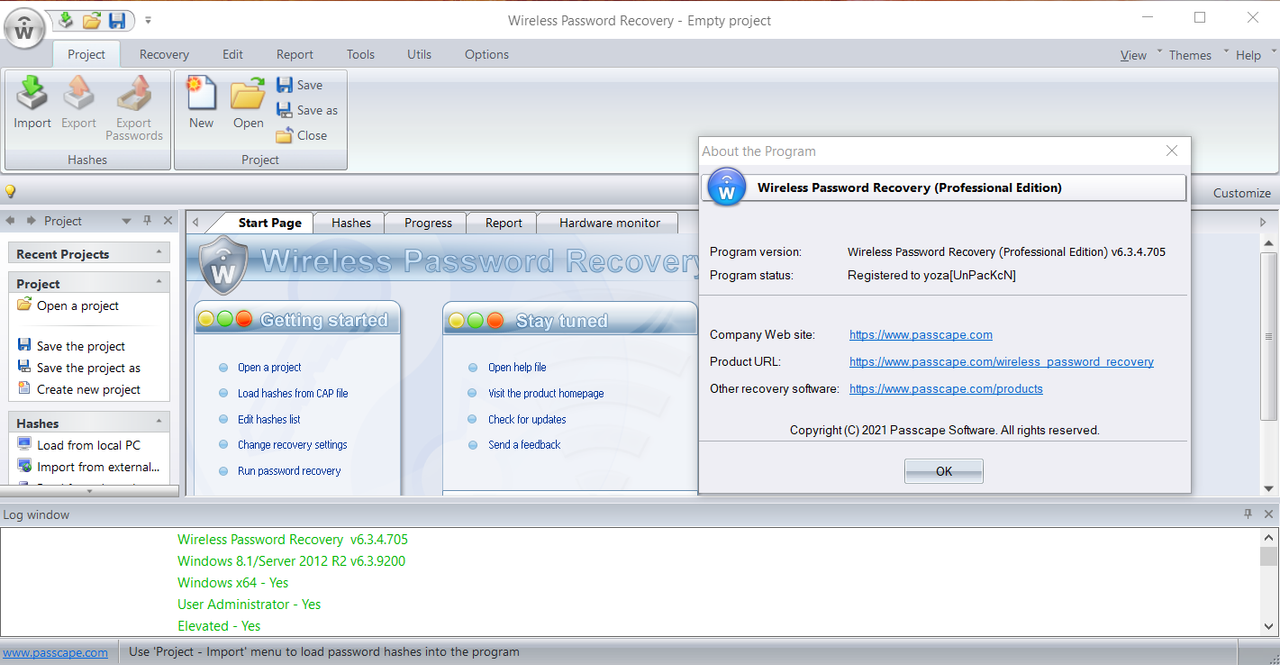1280x665 pixels.
Task: Close the About the Program dialog
Action: 1172,151
